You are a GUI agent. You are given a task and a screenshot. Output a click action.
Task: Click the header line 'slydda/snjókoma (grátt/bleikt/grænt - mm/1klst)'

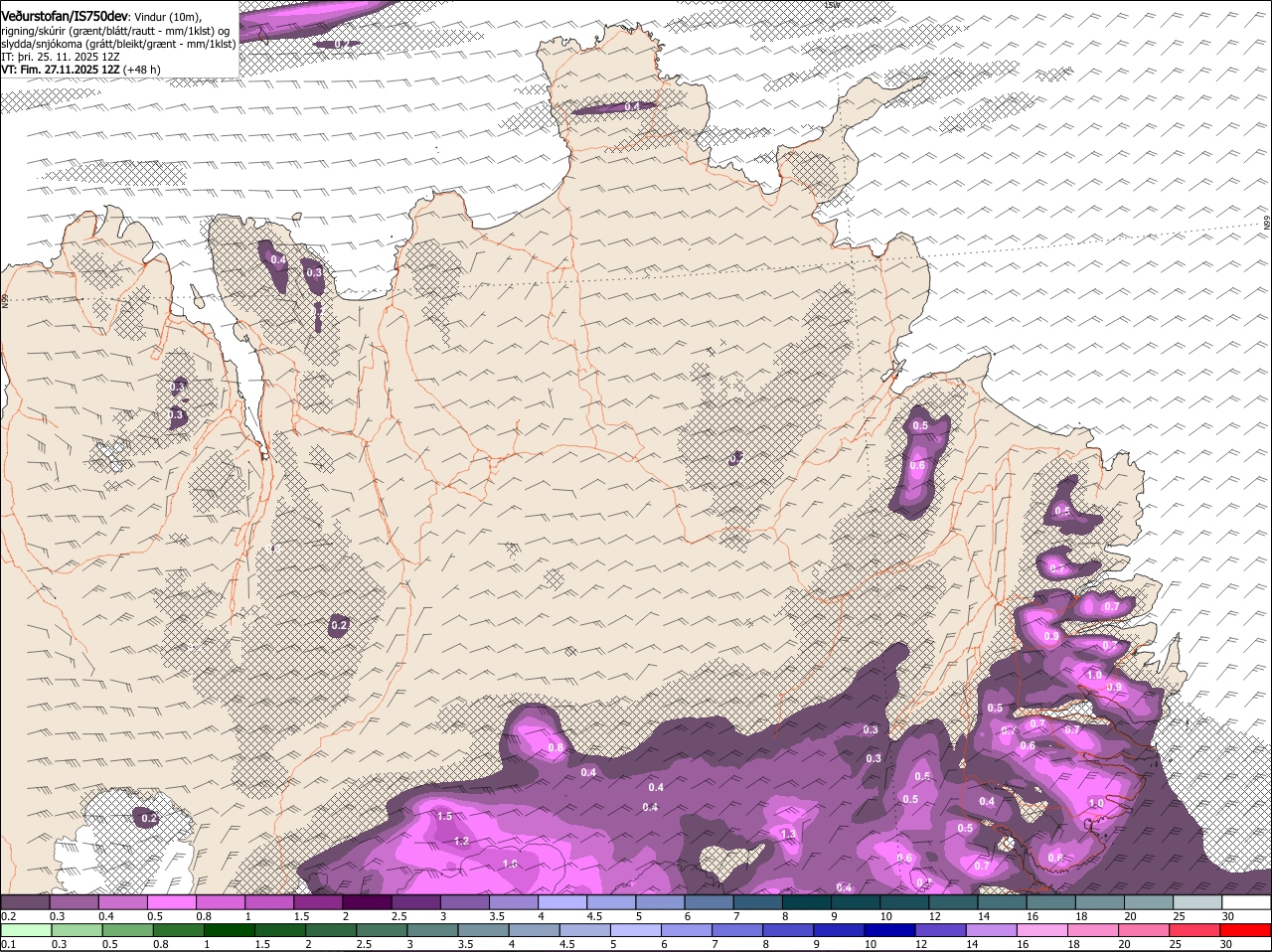pyautogui.click(x=118, y=44)
